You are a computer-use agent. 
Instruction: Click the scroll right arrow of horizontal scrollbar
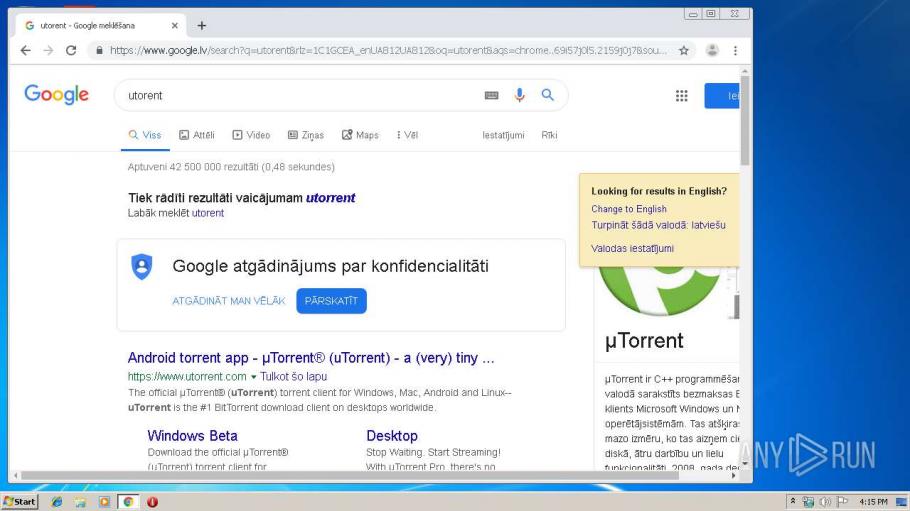click(734, 475)
